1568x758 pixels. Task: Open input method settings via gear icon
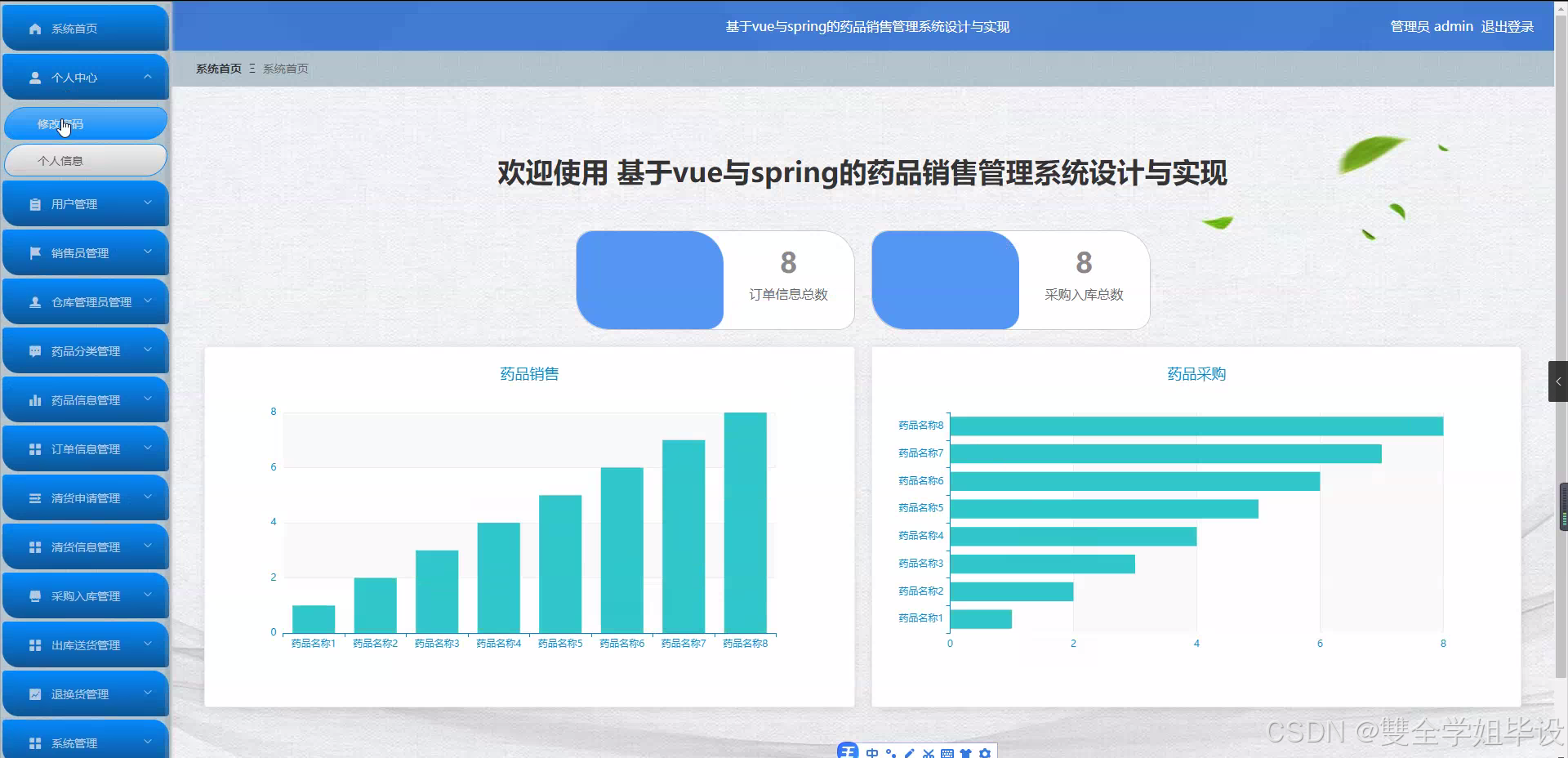(986, 752)
